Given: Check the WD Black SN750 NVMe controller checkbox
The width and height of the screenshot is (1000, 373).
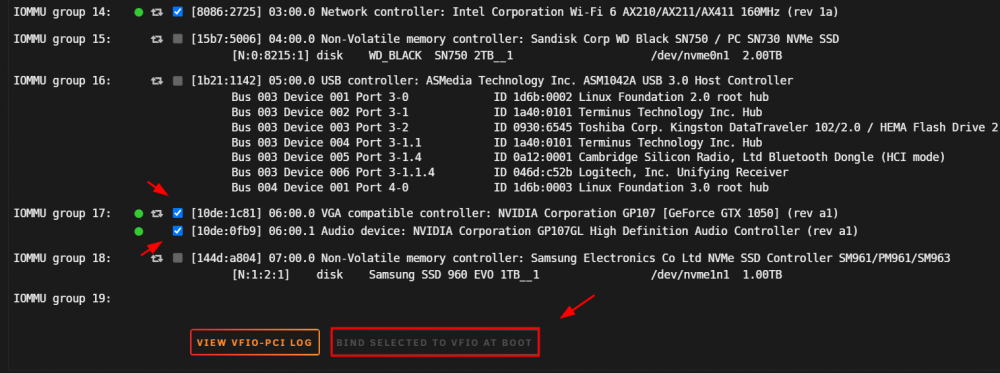Looking at the screenshot, I should pyautogui.click(x=178, y=40).
